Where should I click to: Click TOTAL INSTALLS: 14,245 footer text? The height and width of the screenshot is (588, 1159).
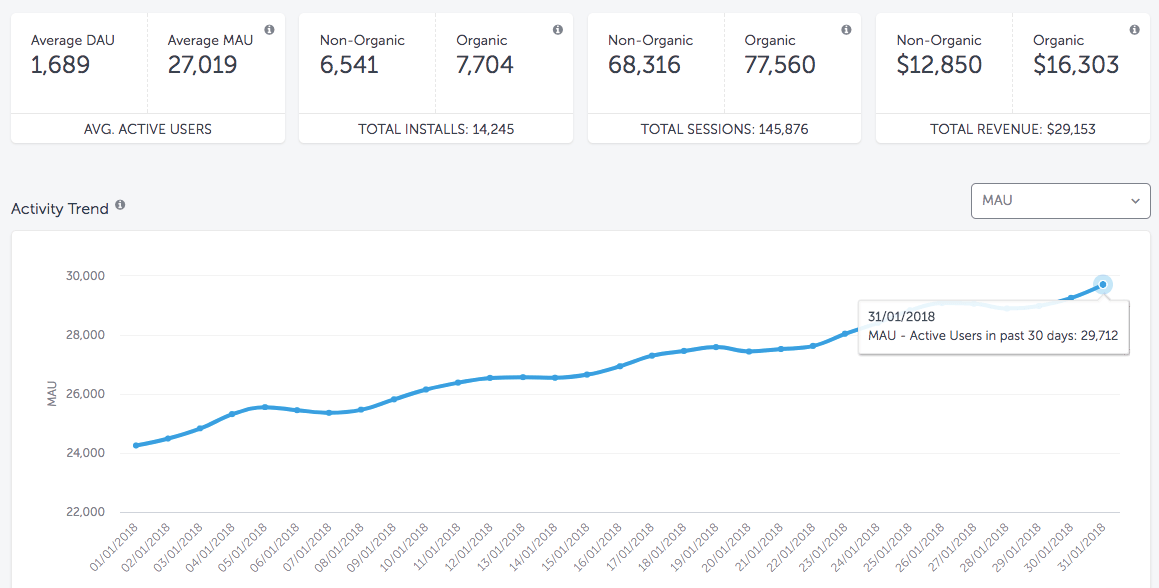tap(436, 129)
